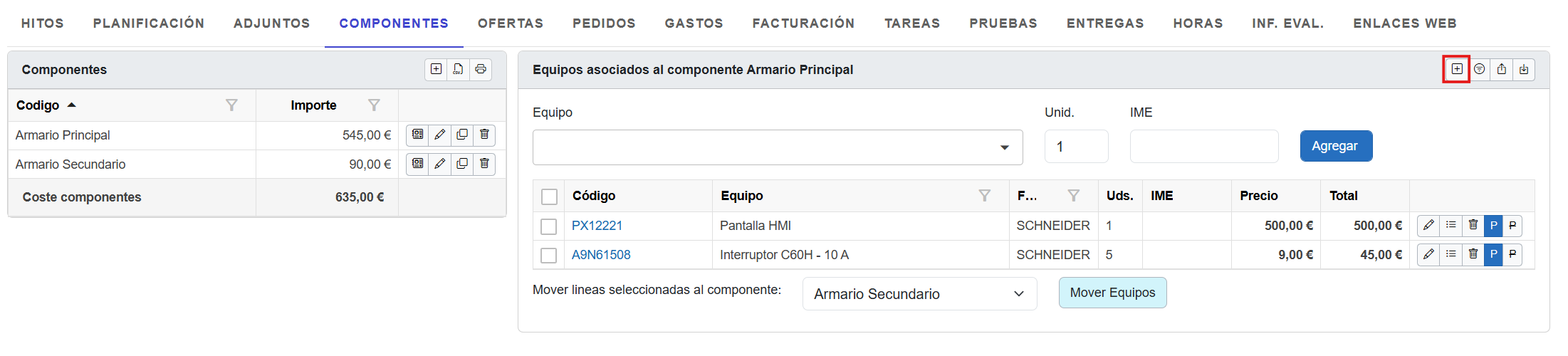Duplicate the Armario Principal component
This screenshot has width=1568, height=356.
click(x=462, y=135)
